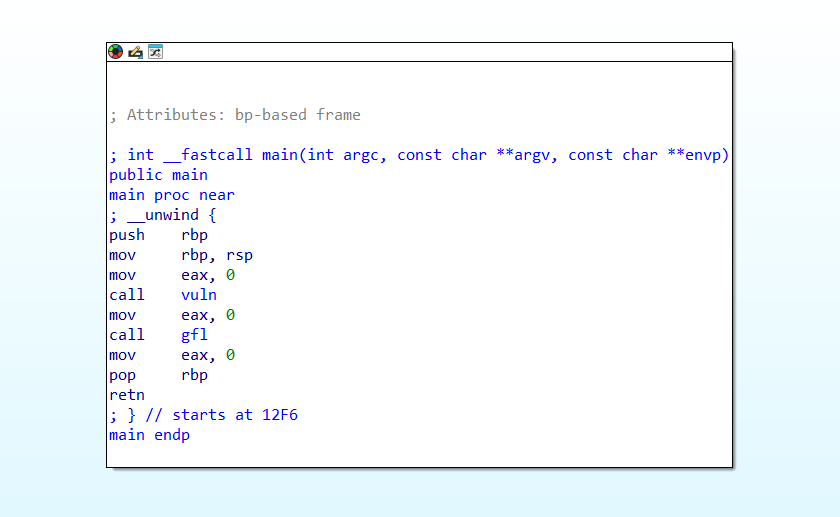This screenshot has width=840, height=517.
Task: Click the 'mov rbp, rsp' instruction
Action: pos(181,255)
